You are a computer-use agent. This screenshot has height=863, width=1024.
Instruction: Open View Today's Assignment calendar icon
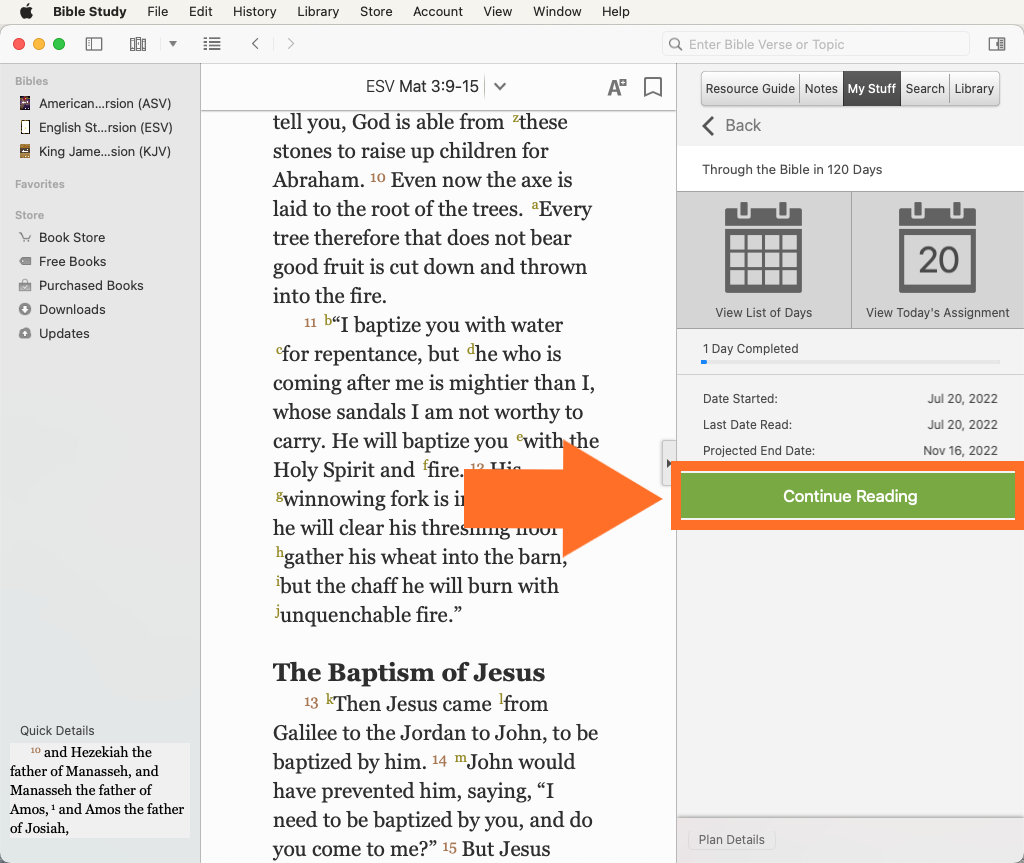click(x=937, y=259)
